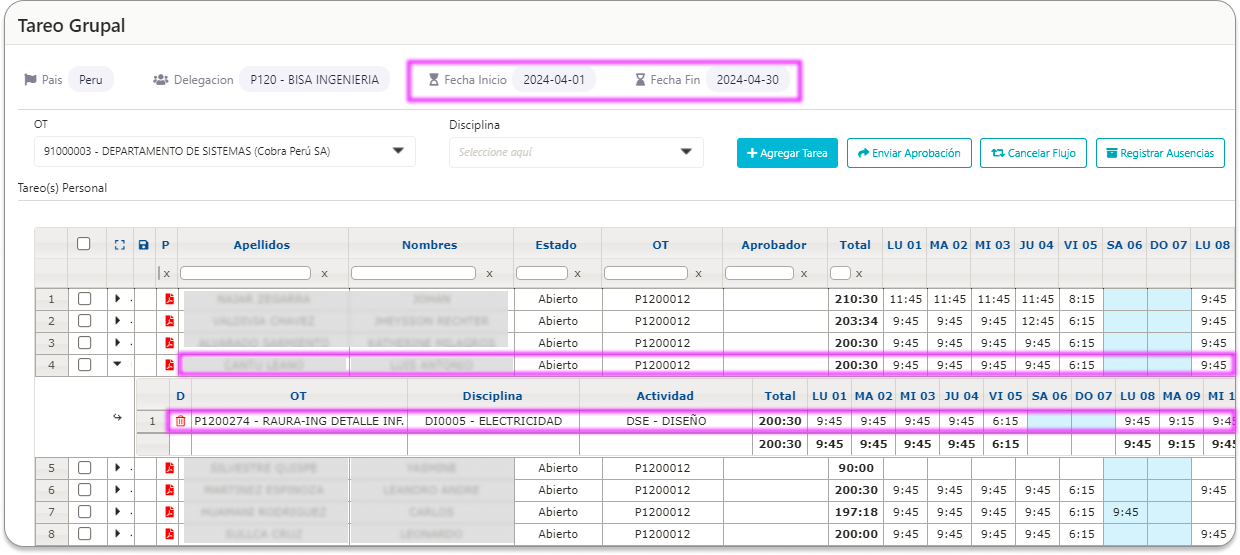Sort by the Apellidos column header
This screenshot has height=555, width=1240.
tap(262, 245)
